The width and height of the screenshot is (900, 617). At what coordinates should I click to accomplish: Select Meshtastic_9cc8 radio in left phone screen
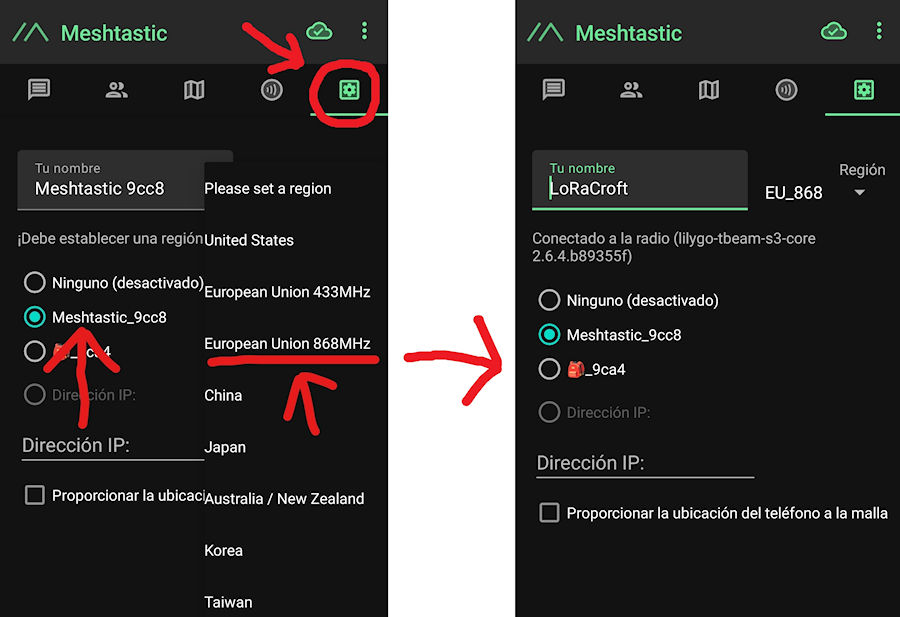(35, 317)
